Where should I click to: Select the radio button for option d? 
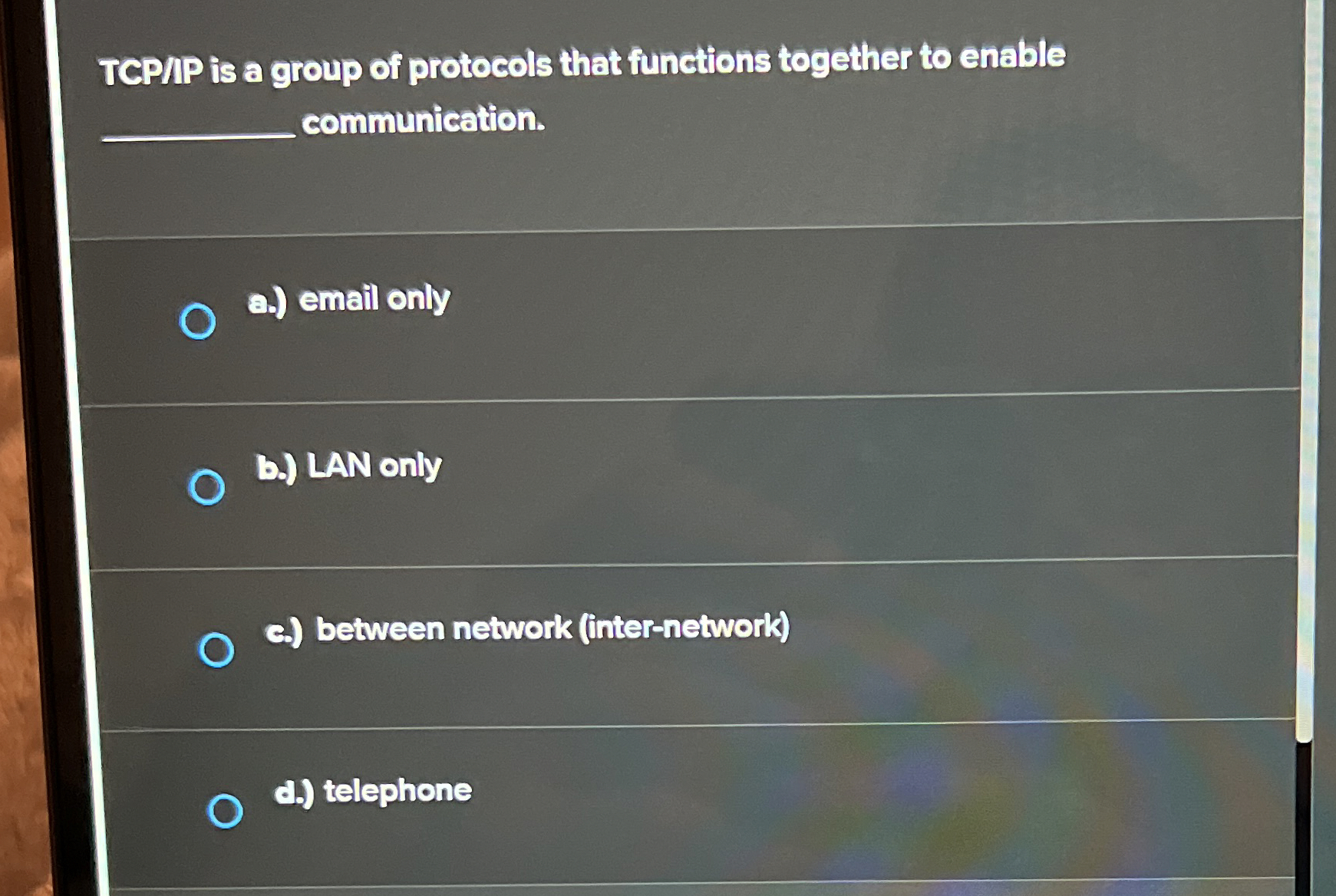[x=226, y=811]
